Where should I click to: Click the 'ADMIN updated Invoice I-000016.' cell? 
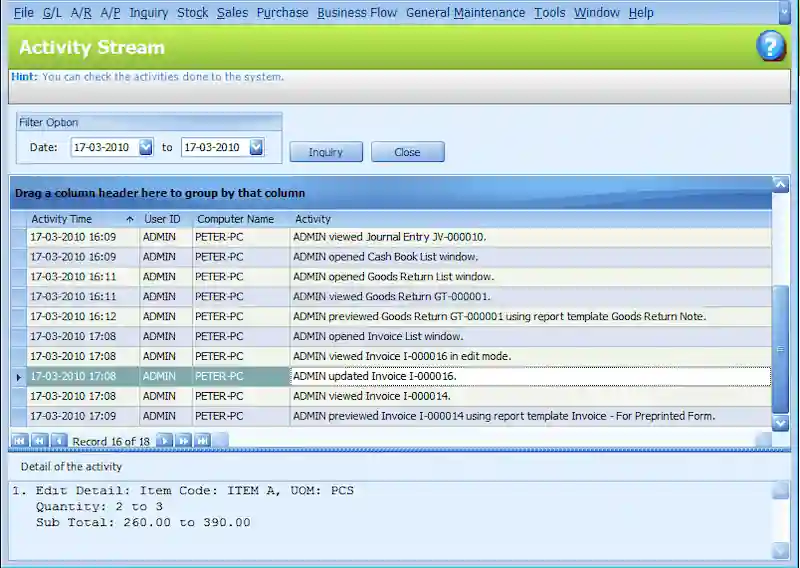[531, 377]
